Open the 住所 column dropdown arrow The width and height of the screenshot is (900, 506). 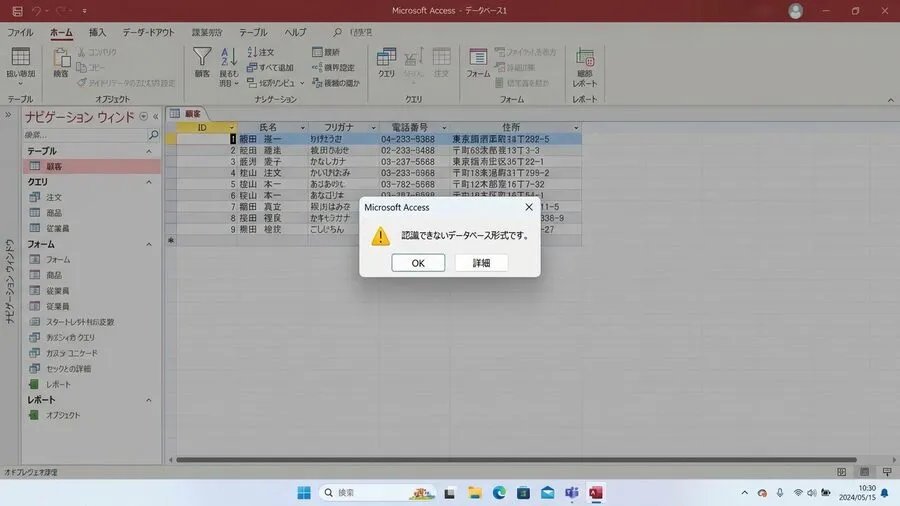point(576,127)
